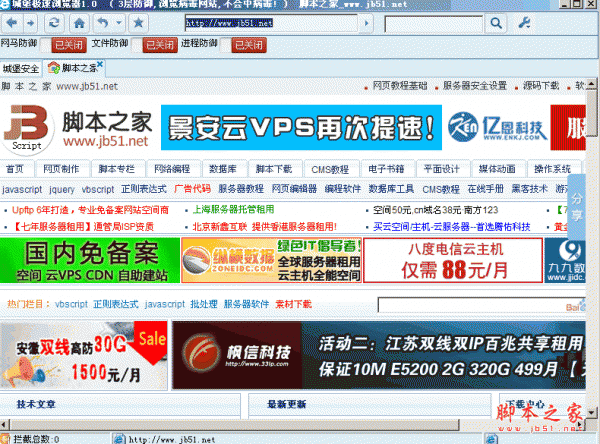Click the favorites star icon

(x=138, y=23)
